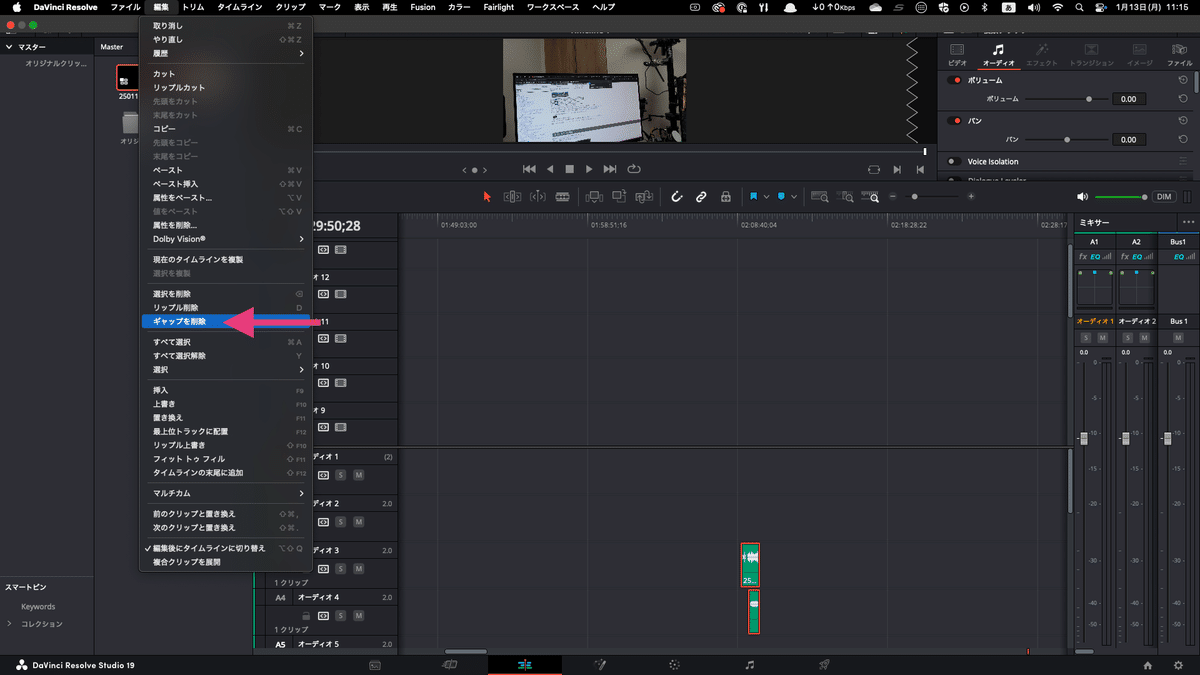Open mixer options three-dot menu

[1187, 222]
